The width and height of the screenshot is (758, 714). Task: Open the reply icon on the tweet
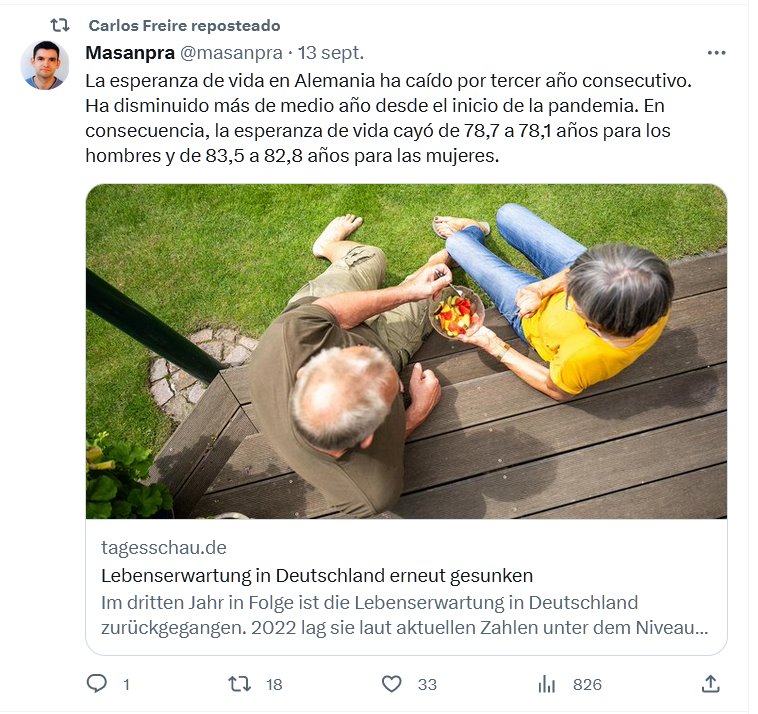point(97,684)
